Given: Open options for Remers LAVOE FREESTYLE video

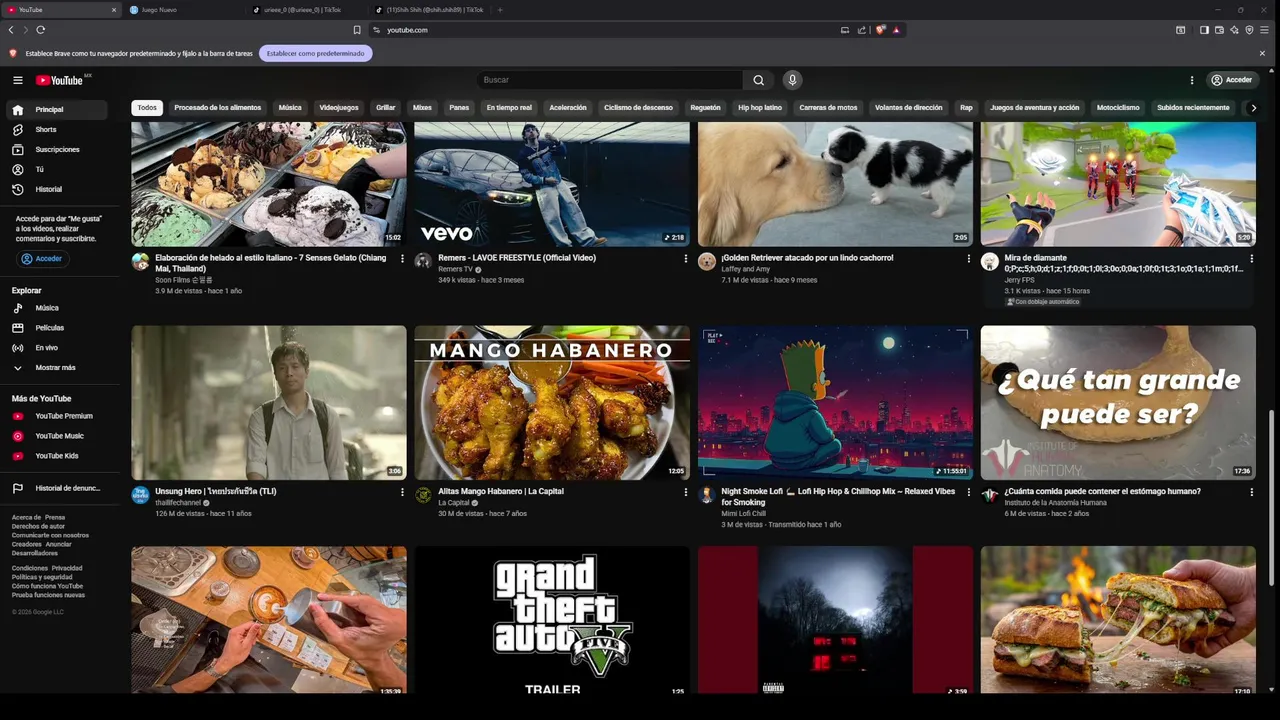Looking at the screenshot, I should [686, 259].
